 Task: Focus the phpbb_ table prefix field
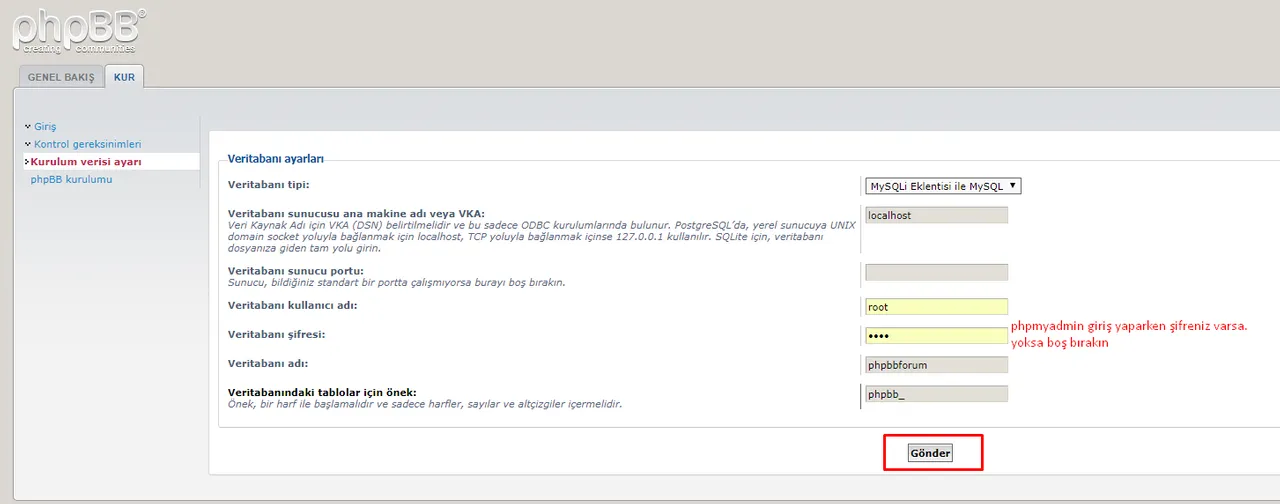pos(936,394)
